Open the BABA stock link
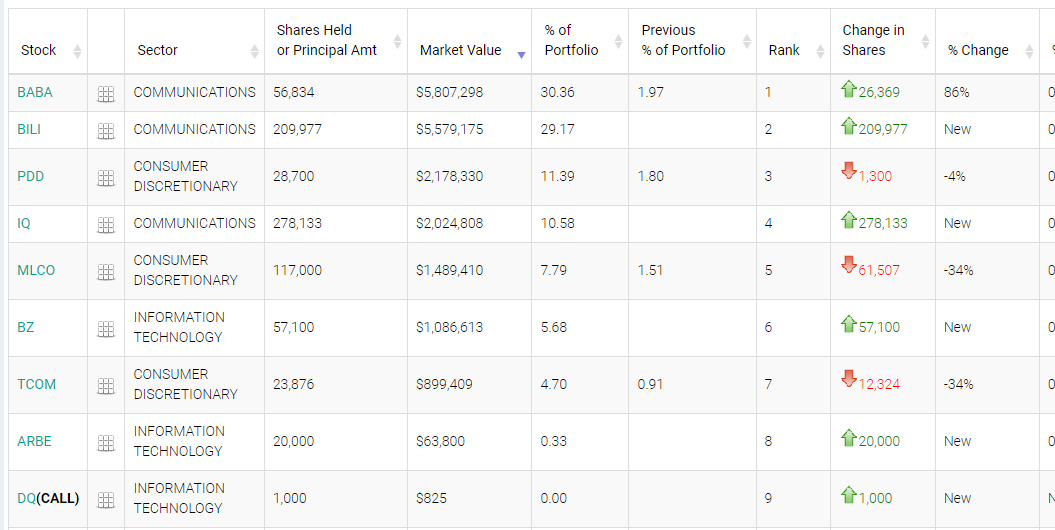Screen dimensions: 1055x530 pyautogui.click(x=35, y=92)
